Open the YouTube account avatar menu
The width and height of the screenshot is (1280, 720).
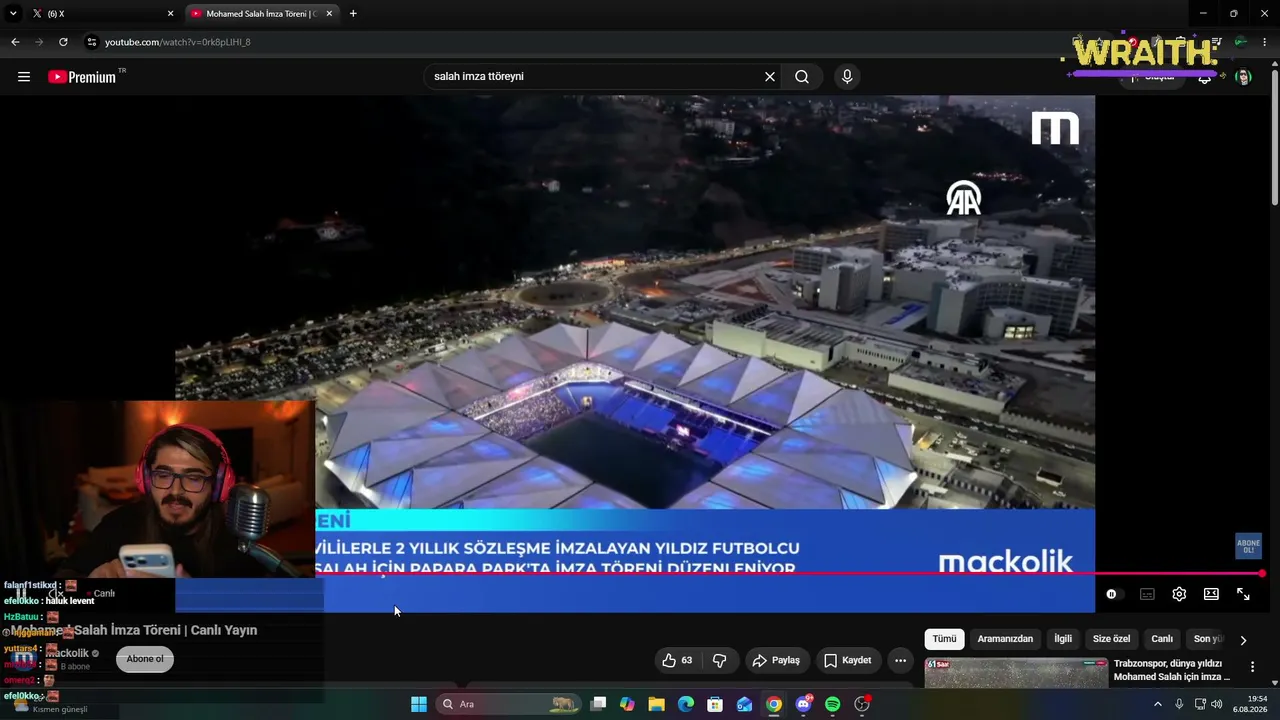pyautogui.click(x=1243, y=77)
